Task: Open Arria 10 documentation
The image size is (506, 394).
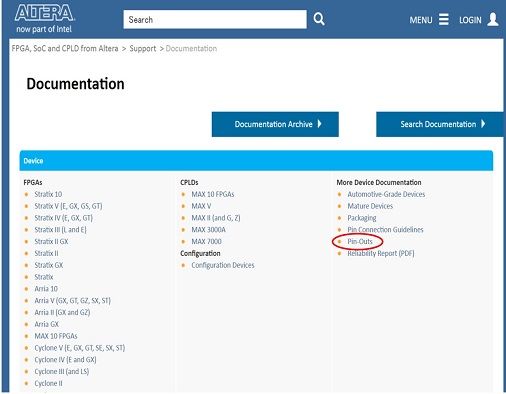Action: [46, 289]
